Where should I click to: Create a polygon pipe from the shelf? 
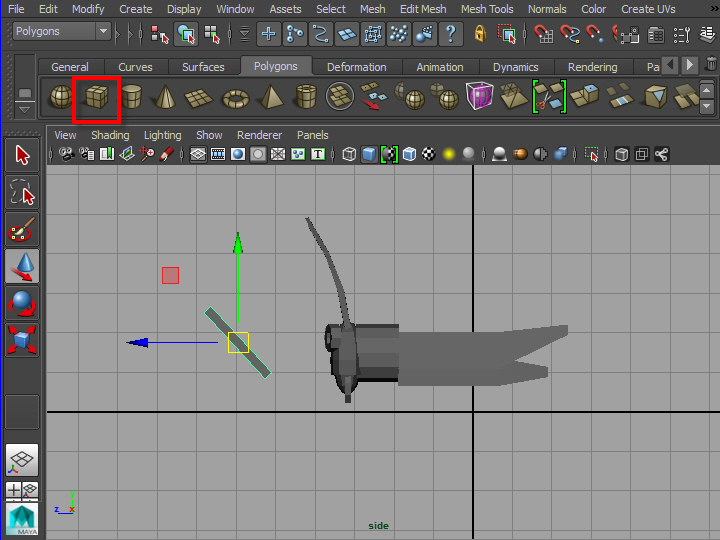(306, 96)
